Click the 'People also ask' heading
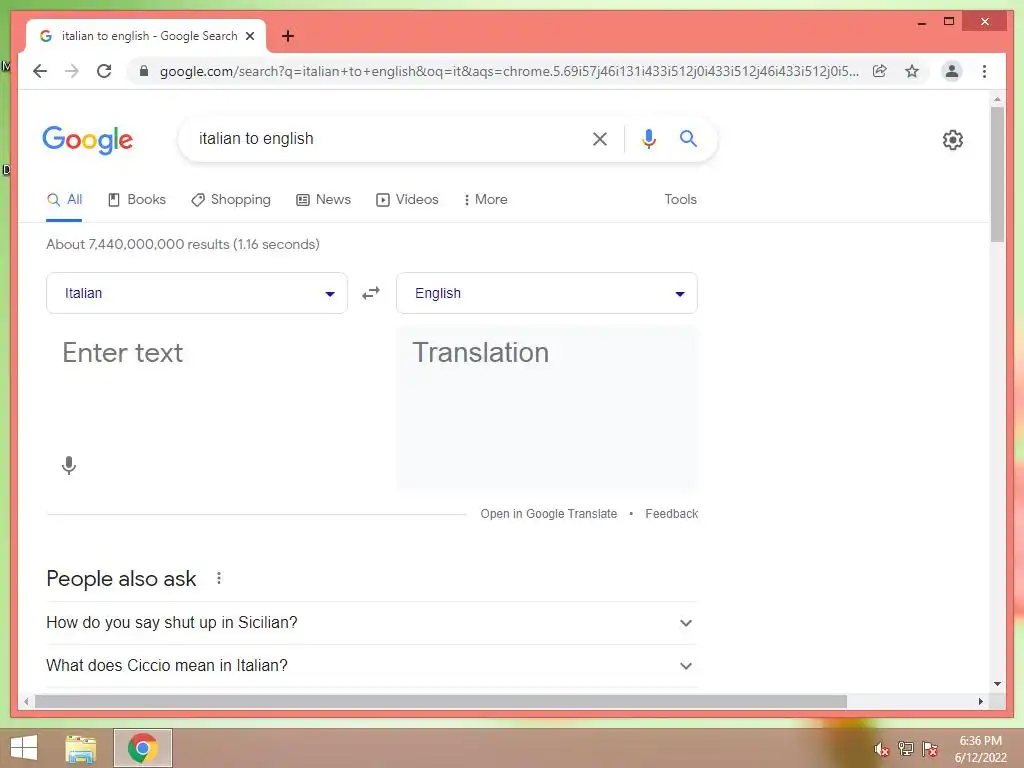This screenshot has height=768, width=1024. click(x=121, y=579)
